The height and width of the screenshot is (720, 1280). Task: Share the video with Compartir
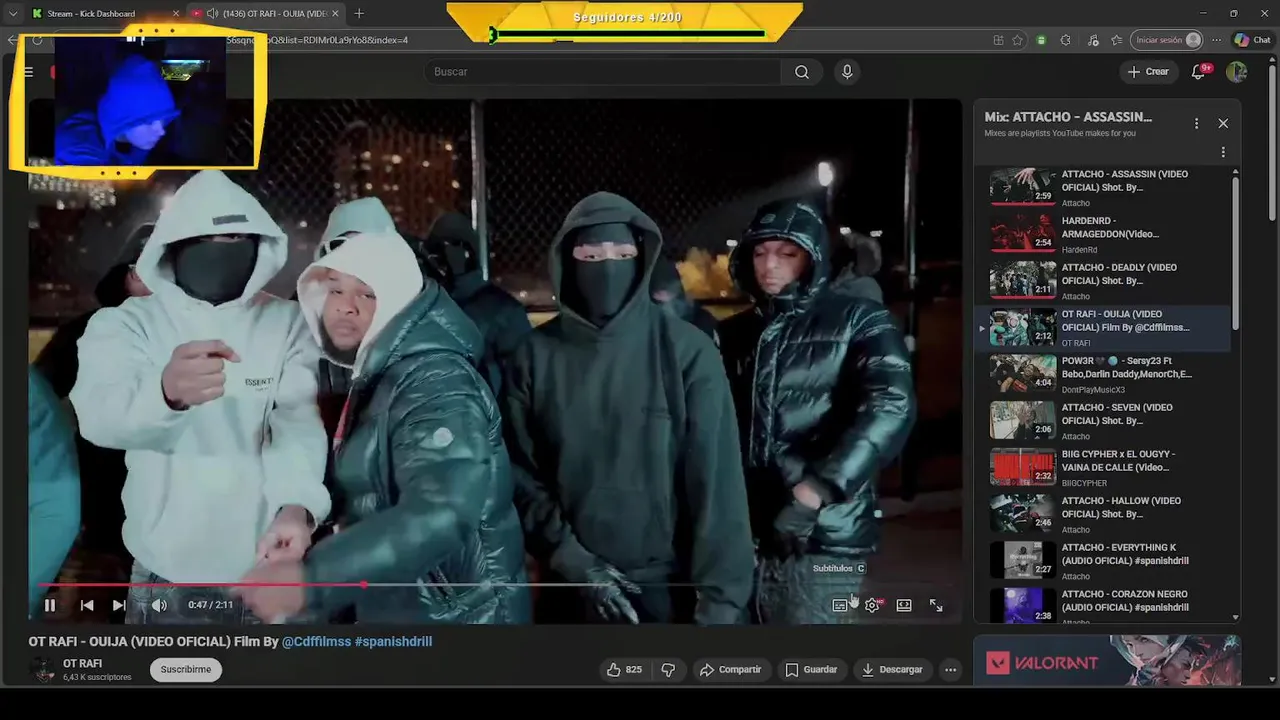tap(730, 670)
